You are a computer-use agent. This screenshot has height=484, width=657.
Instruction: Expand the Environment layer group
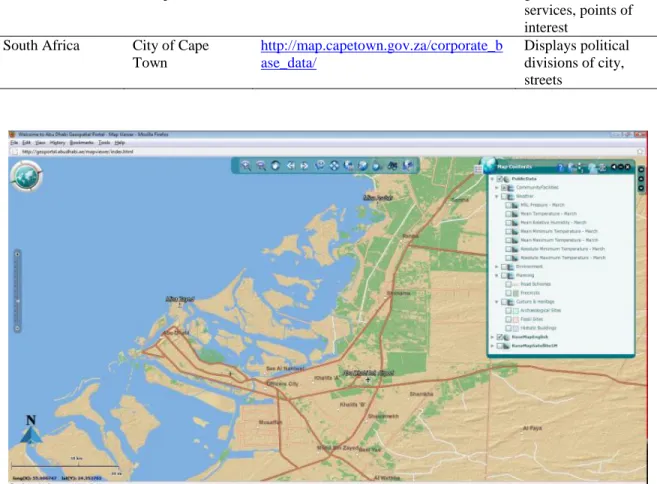click(x=497, y=267)
